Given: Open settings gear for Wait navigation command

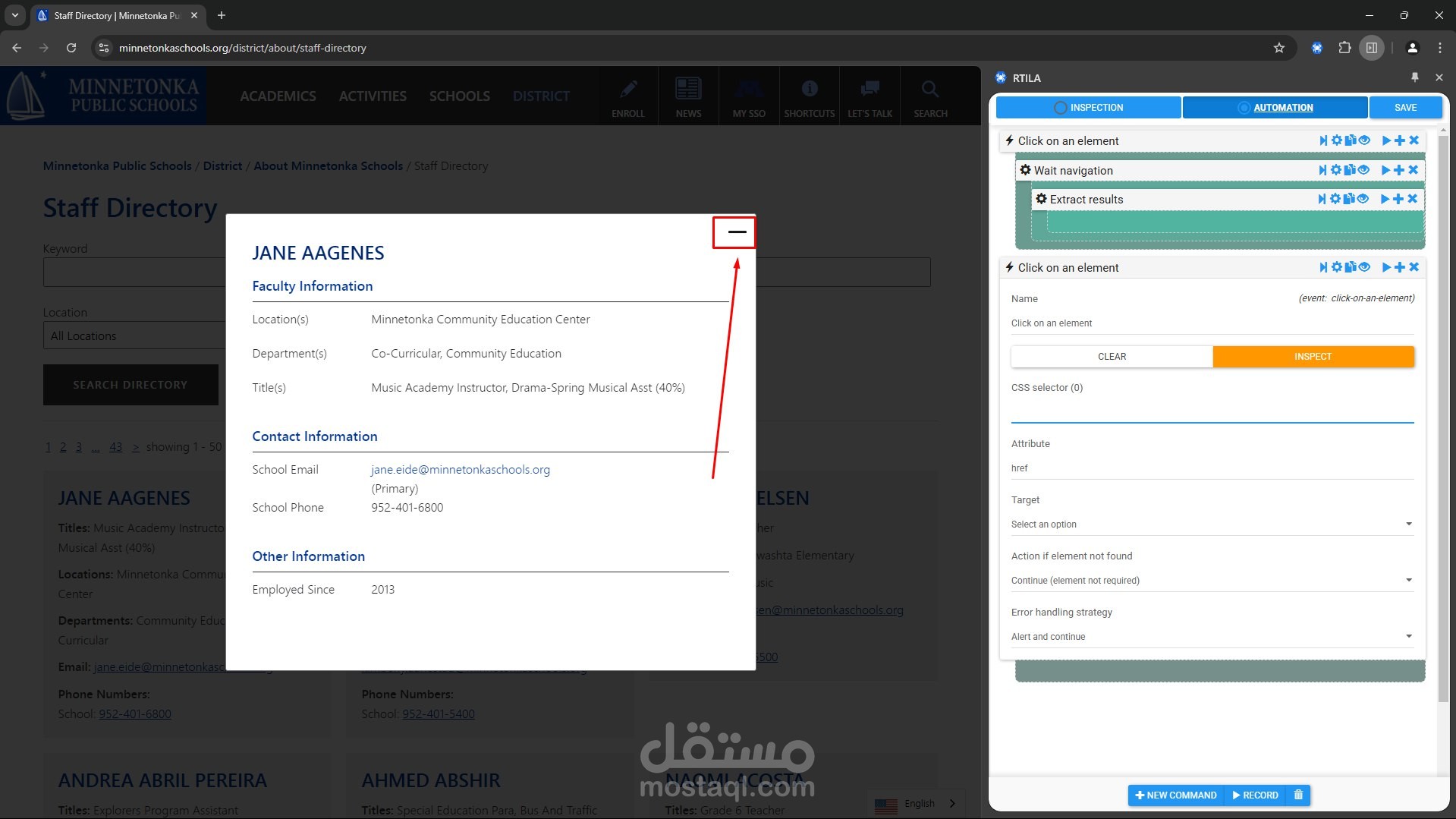Looking at the screenshot, I should 1335,170.
